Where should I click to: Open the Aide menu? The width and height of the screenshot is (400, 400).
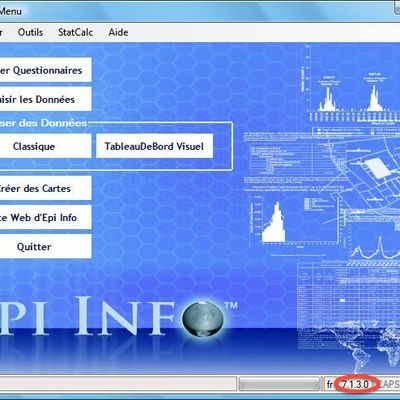coord(118,32)
